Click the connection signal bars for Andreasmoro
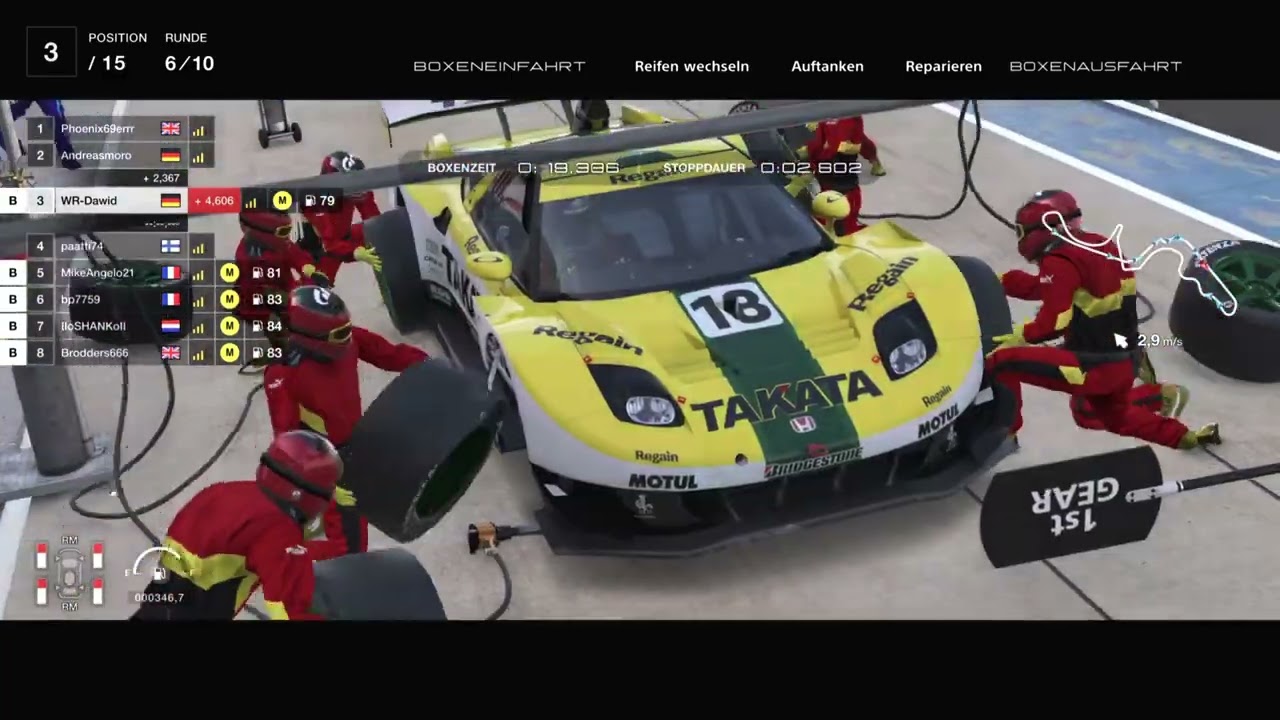 pos(198,156)
